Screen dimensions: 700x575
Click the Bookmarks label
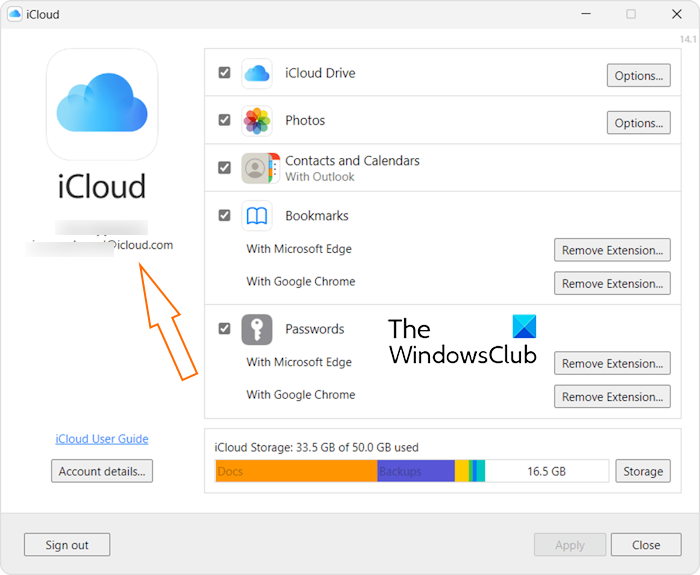[x=317, y=216]
